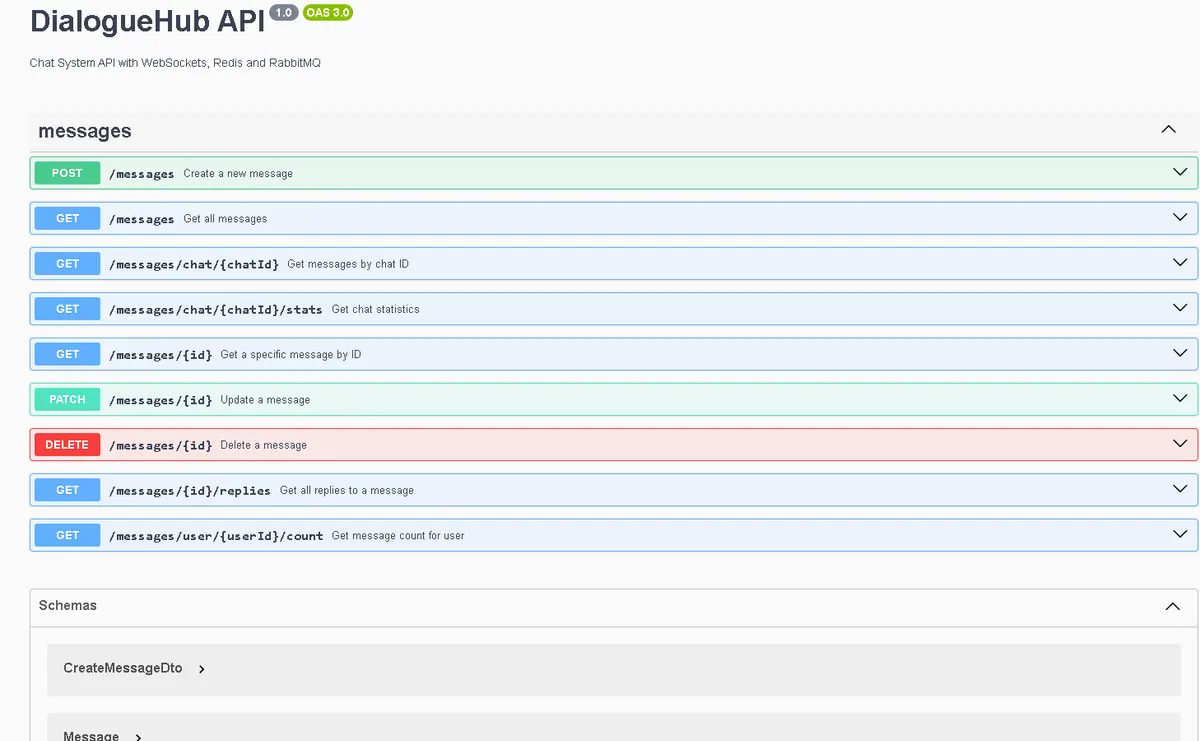The image size is (1200, 741).
Task: Expand chevron for Get messages by chat ID
Action: 1180,262
